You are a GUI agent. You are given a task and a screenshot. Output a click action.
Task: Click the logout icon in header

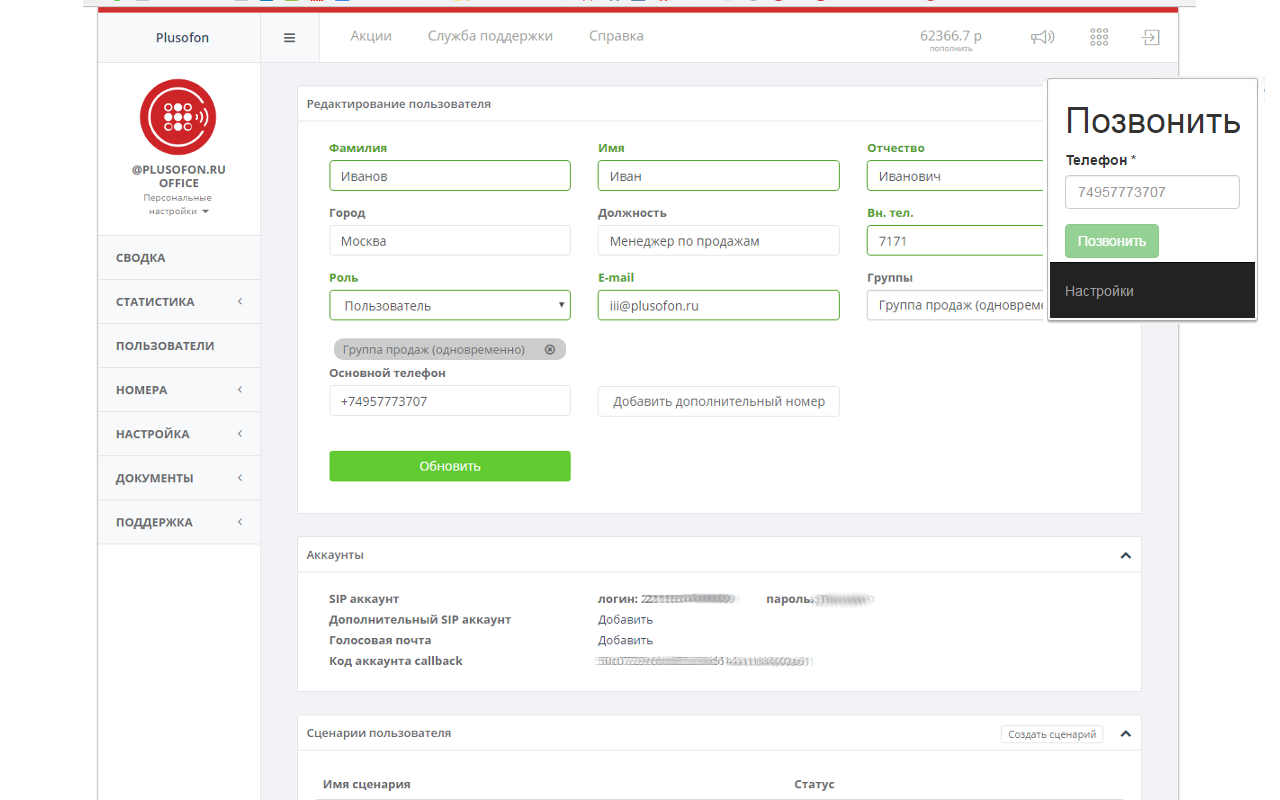coord(1151,37)
